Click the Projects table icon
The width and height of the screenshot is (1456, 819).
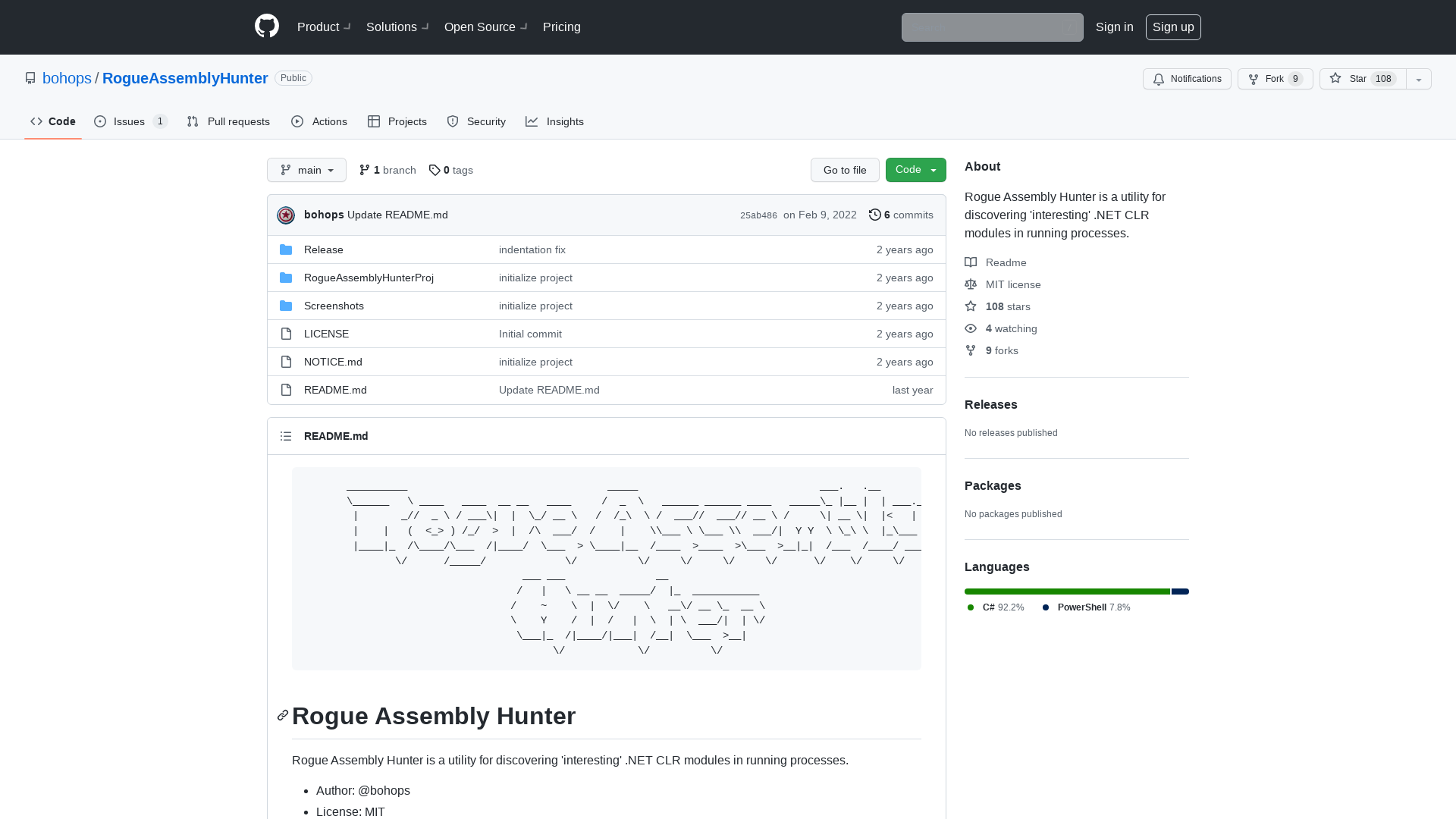(x=374, y=121)
